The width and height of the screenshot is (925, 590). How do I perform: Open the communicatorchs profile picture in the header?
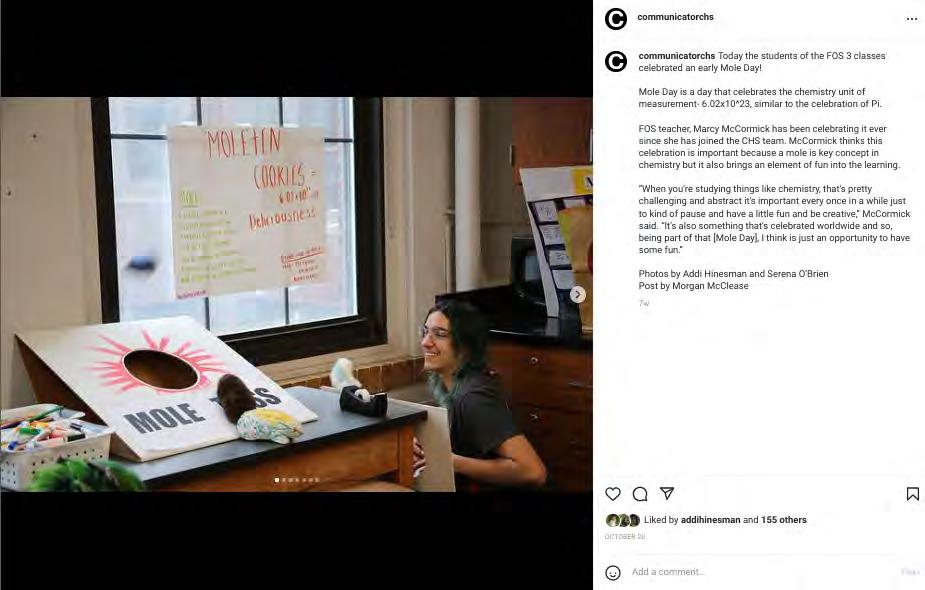(616, 19)
